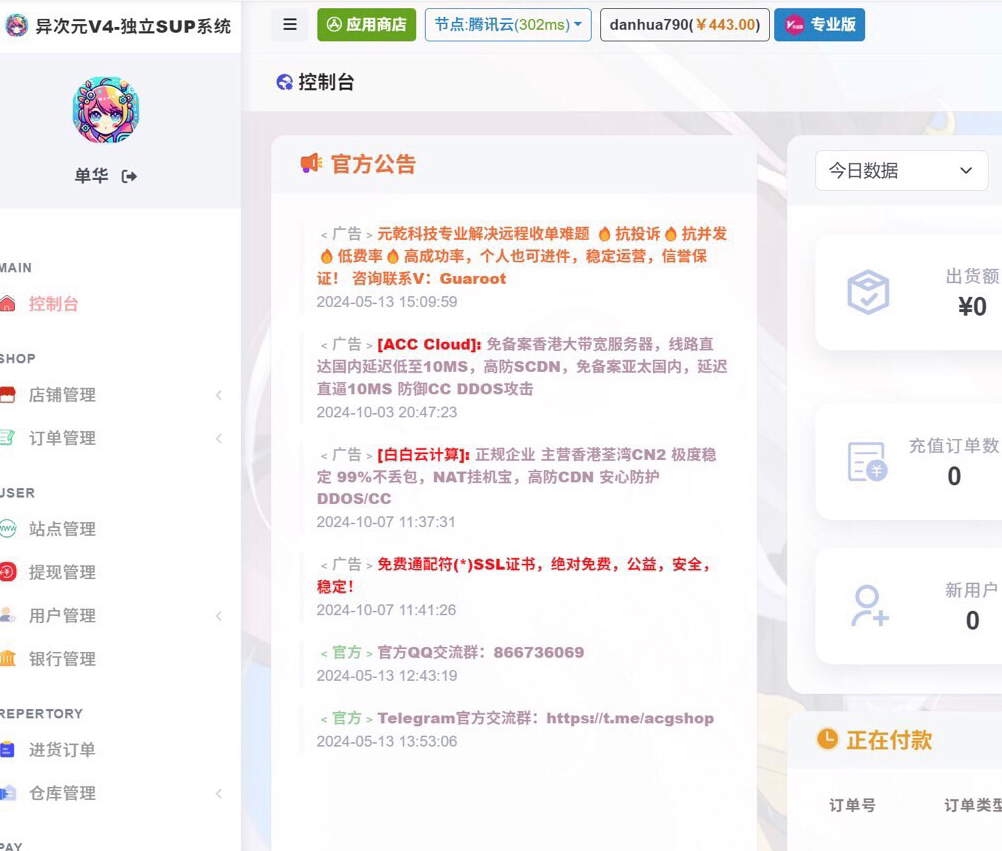Expand the 用户管理 submenu

point(219,616)
